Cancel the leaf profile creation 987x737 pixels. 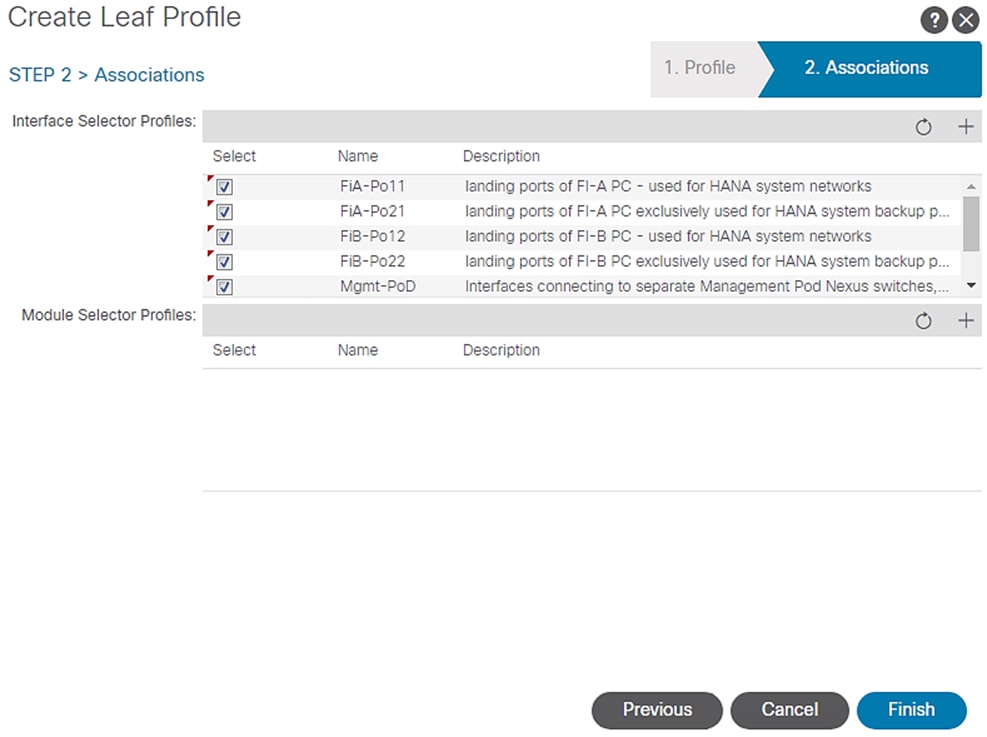coord(789,710)
